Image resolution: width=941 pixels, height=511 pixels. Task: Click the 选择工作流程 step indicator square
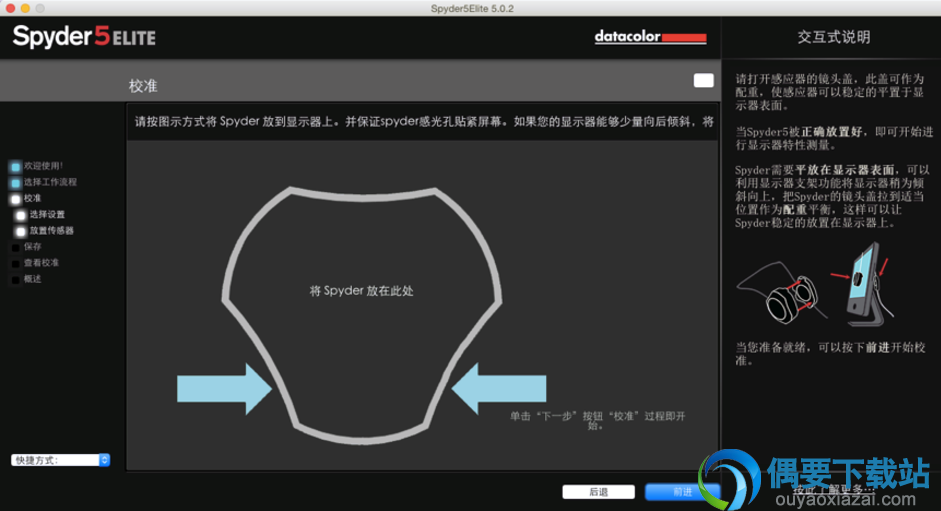[16, 183]
